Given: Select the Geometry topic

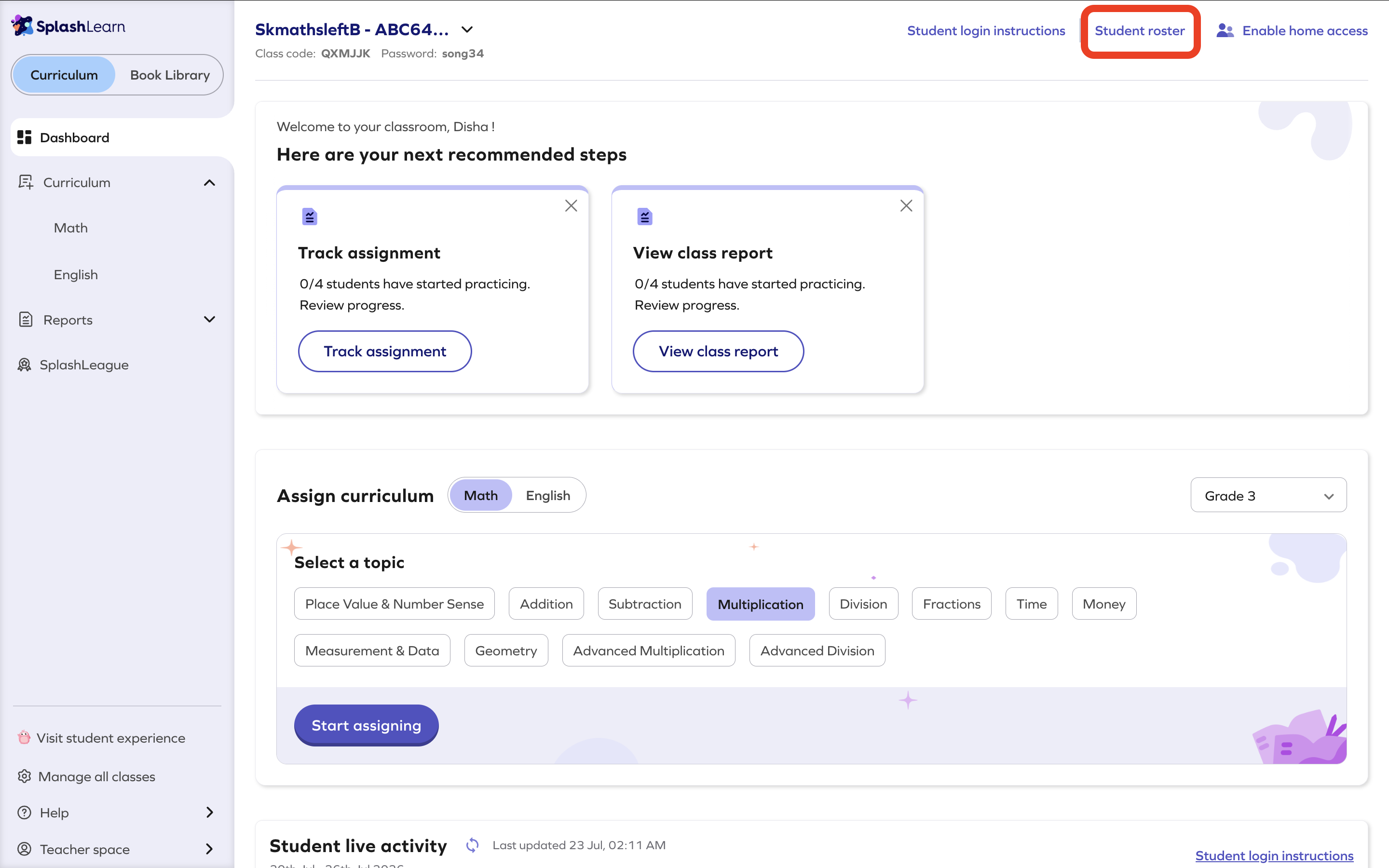Looking at the screenshot, I should tap(505, 651).
